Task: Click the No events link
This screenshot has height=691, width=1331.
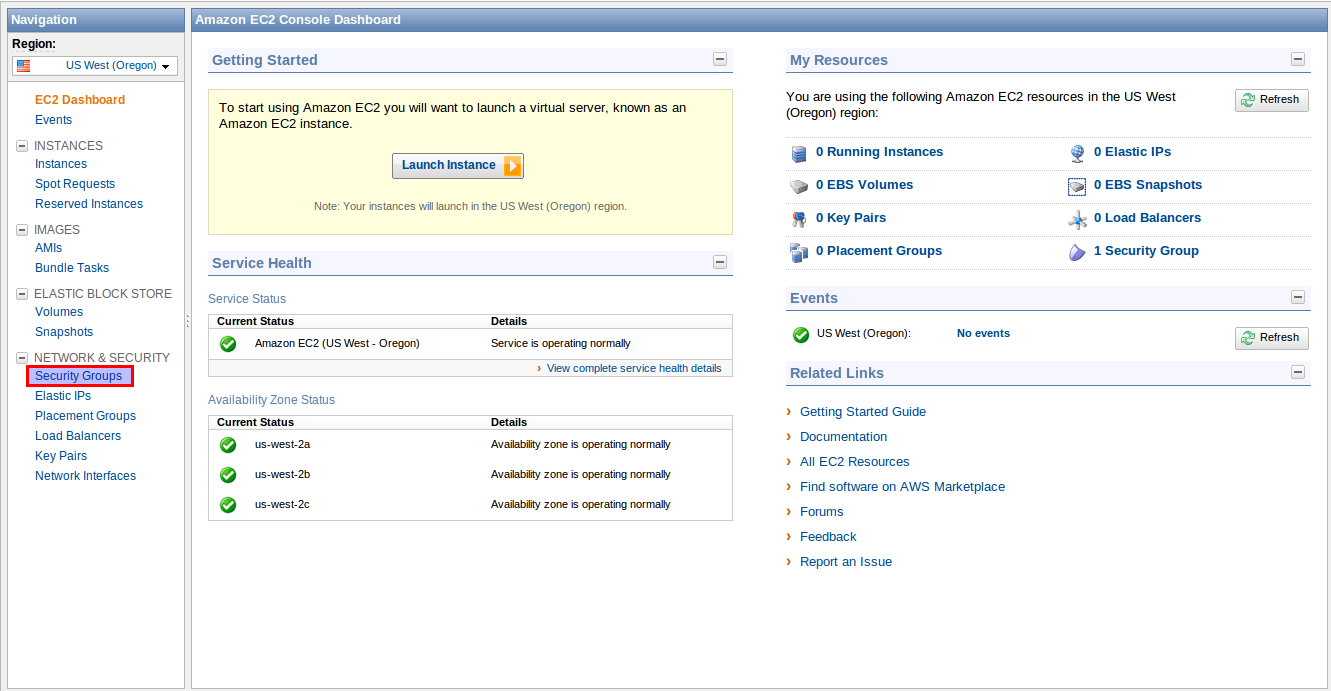Action: 983,333
